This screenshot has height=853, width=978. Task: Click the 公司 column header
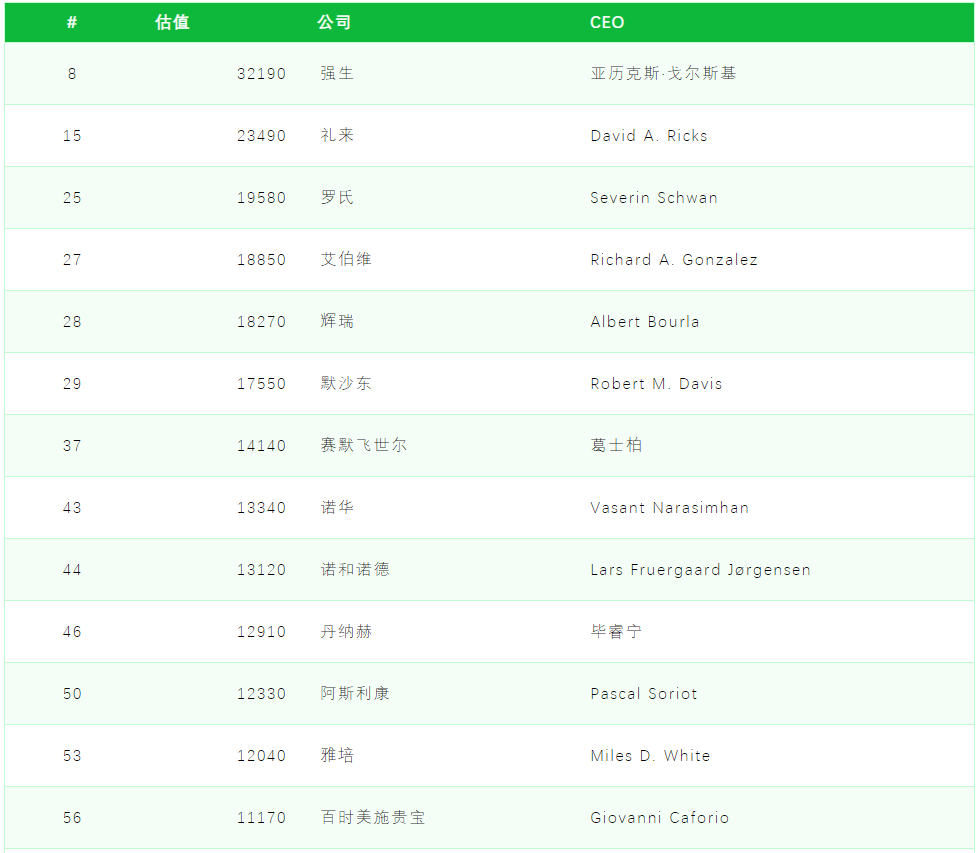tap(334, 22)
